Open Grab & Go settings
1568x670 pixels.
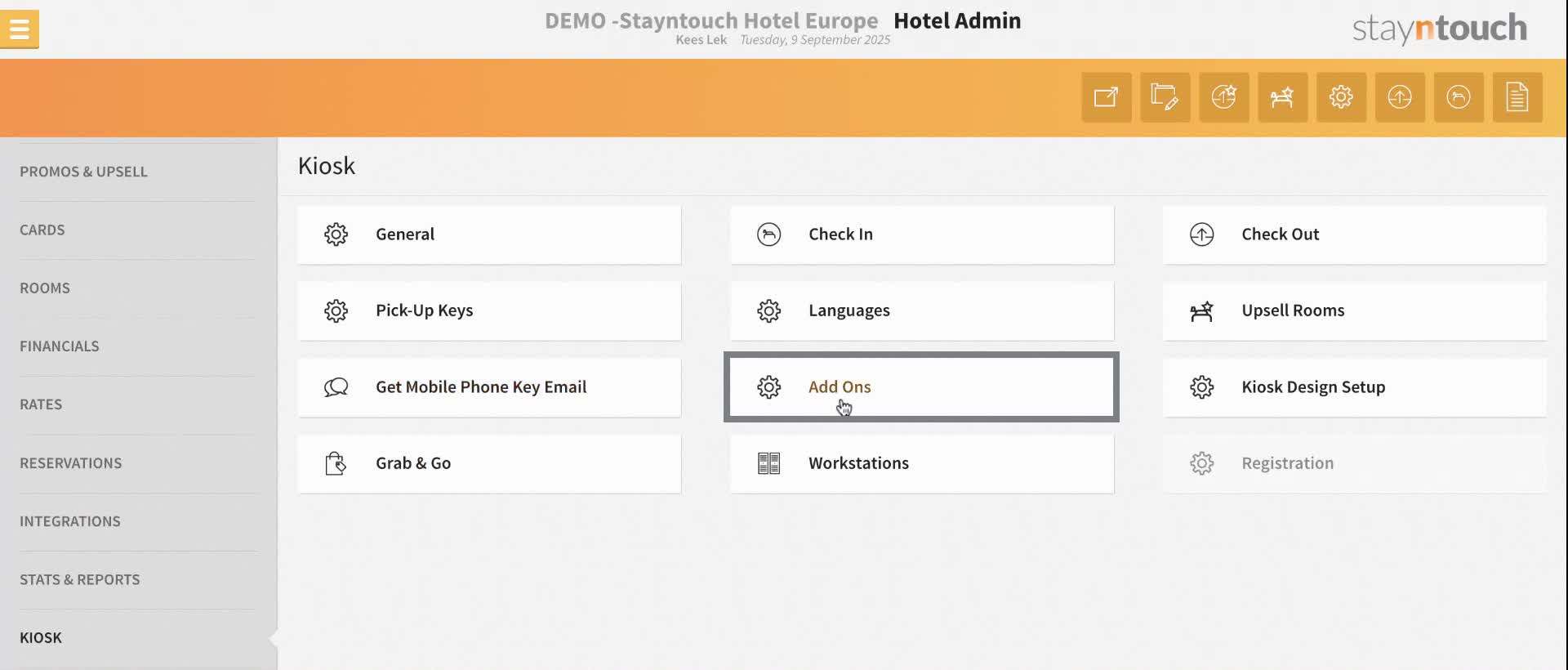click(489, 463)
